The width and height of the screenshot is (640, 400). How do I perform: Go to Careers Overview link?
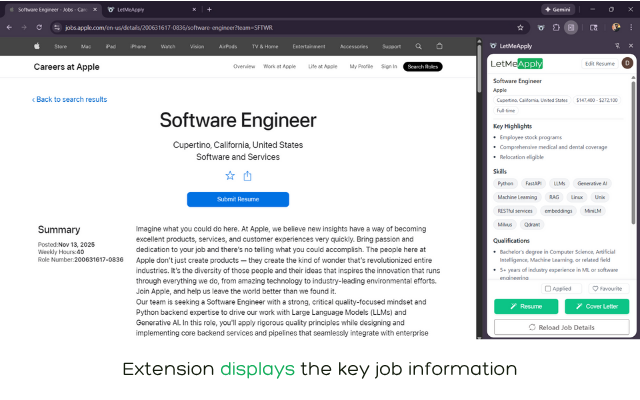244,67
